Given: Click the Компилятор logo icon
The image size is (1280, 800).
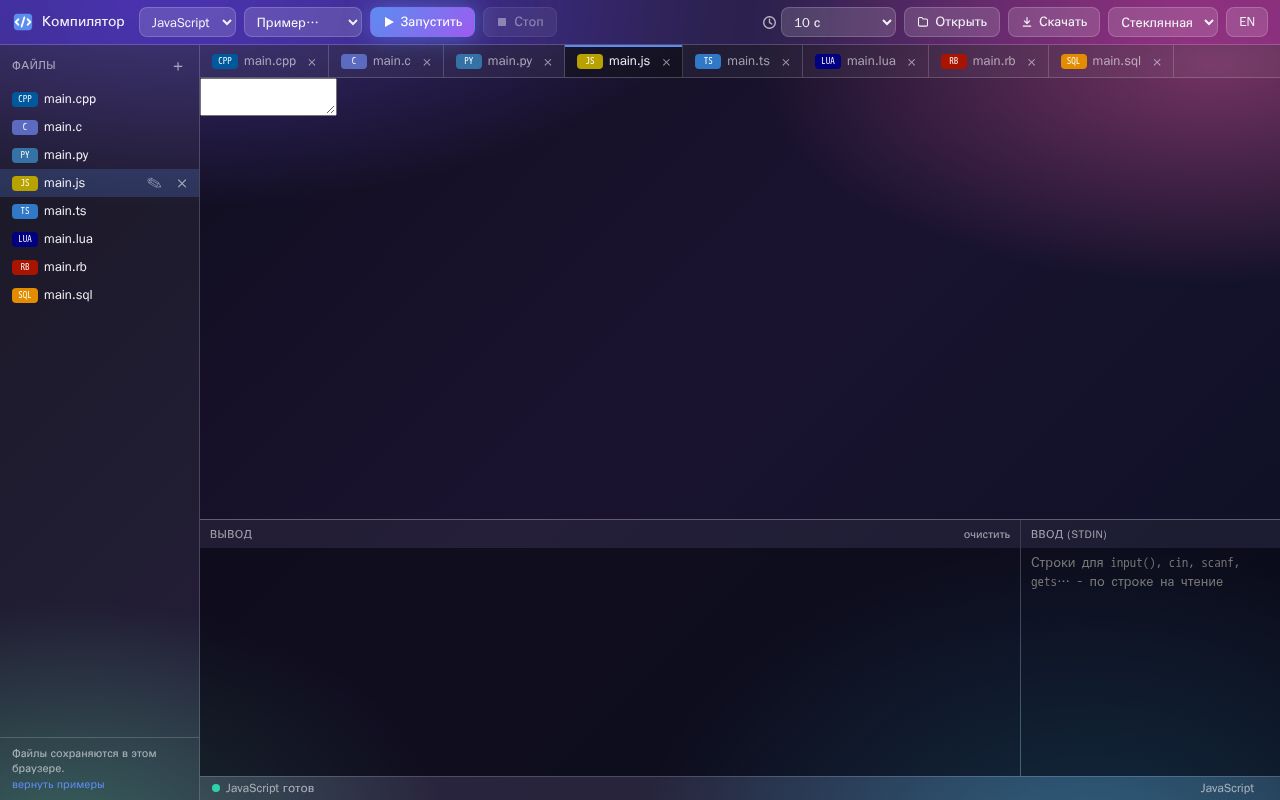Looking at the screenshot, I should pos(23,22).
